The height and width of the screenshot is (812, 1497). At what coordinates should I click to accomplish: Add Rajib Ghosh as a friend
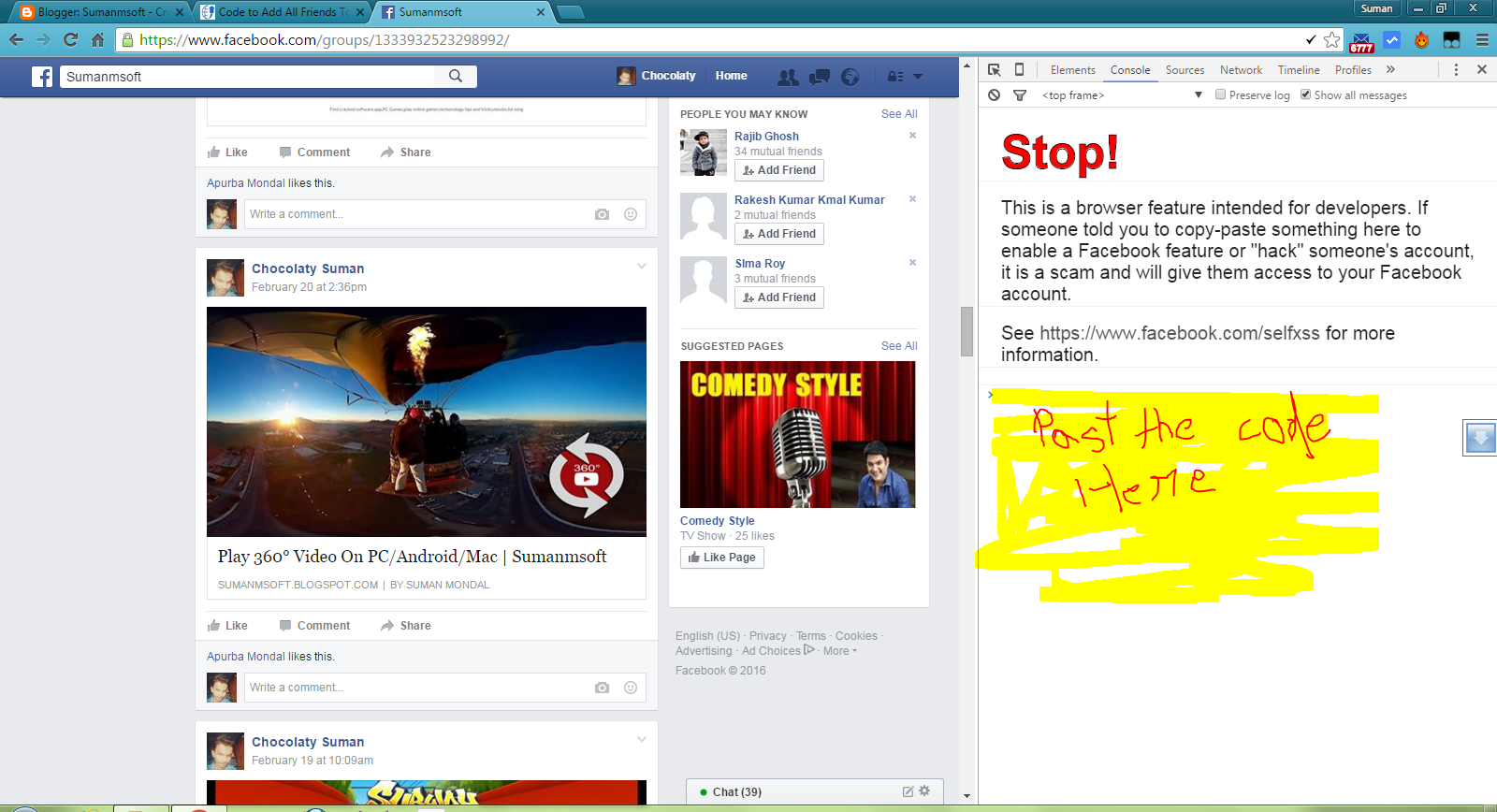tap(779, 170)
